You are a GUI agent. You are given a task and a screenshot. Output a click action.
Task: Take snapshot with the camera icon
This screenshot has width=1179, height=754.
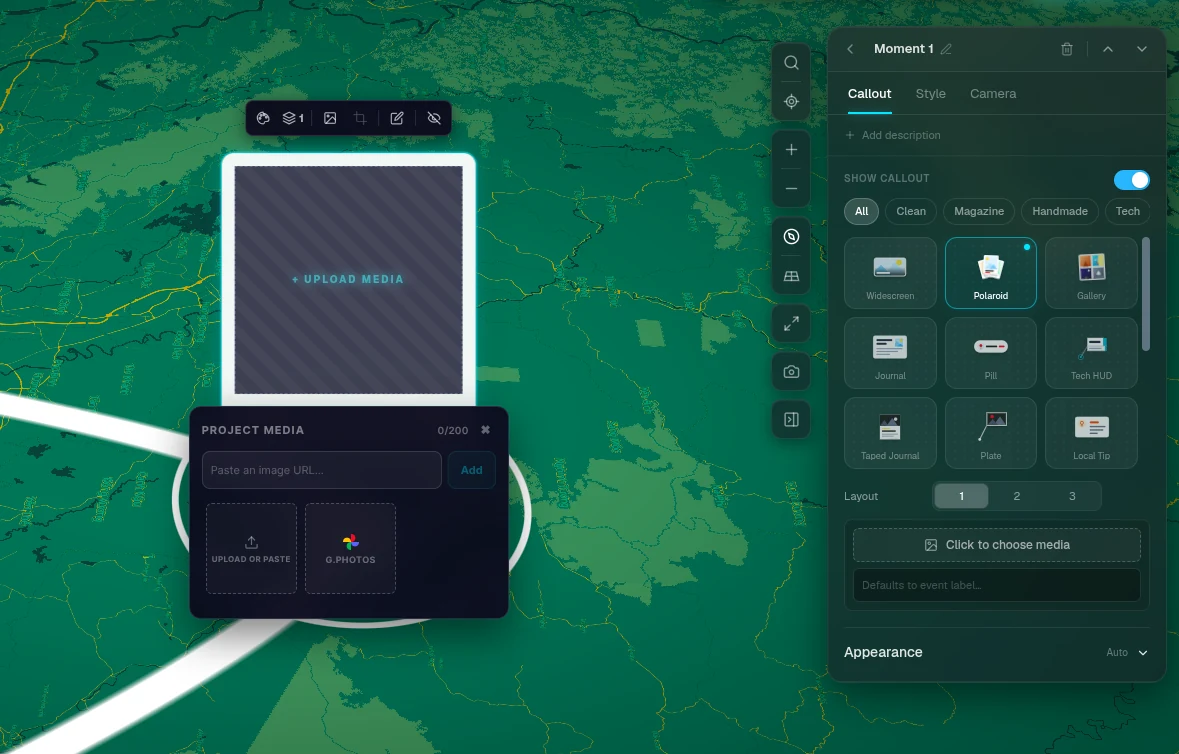pyautogui.click(x=791, y=371)
